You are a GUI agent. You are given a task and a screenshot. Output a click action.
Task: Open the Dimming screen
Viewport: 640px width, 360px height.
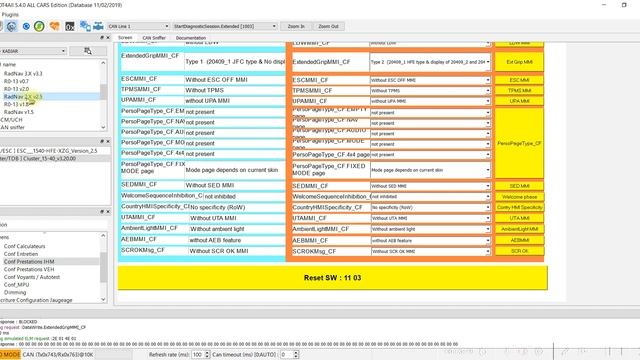point(15,292)
